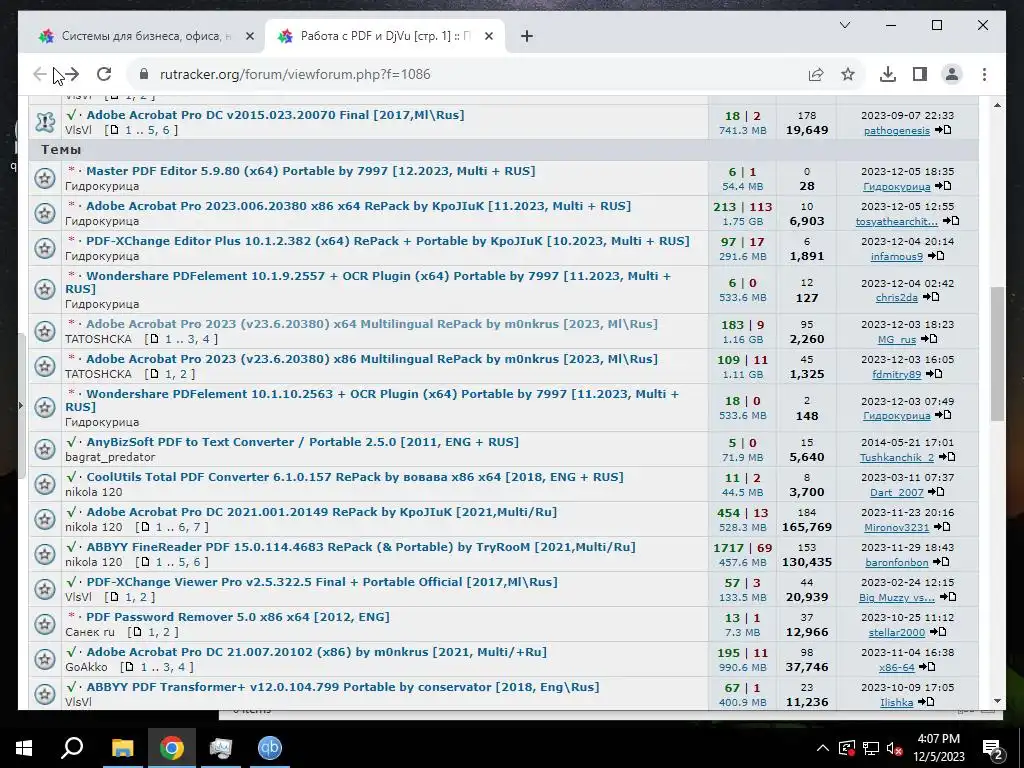The height and width of the screenshot is (768, 1024).
Task: Open the Chrome profile menu
Action: pyautogui.click(x=952, y=74)
